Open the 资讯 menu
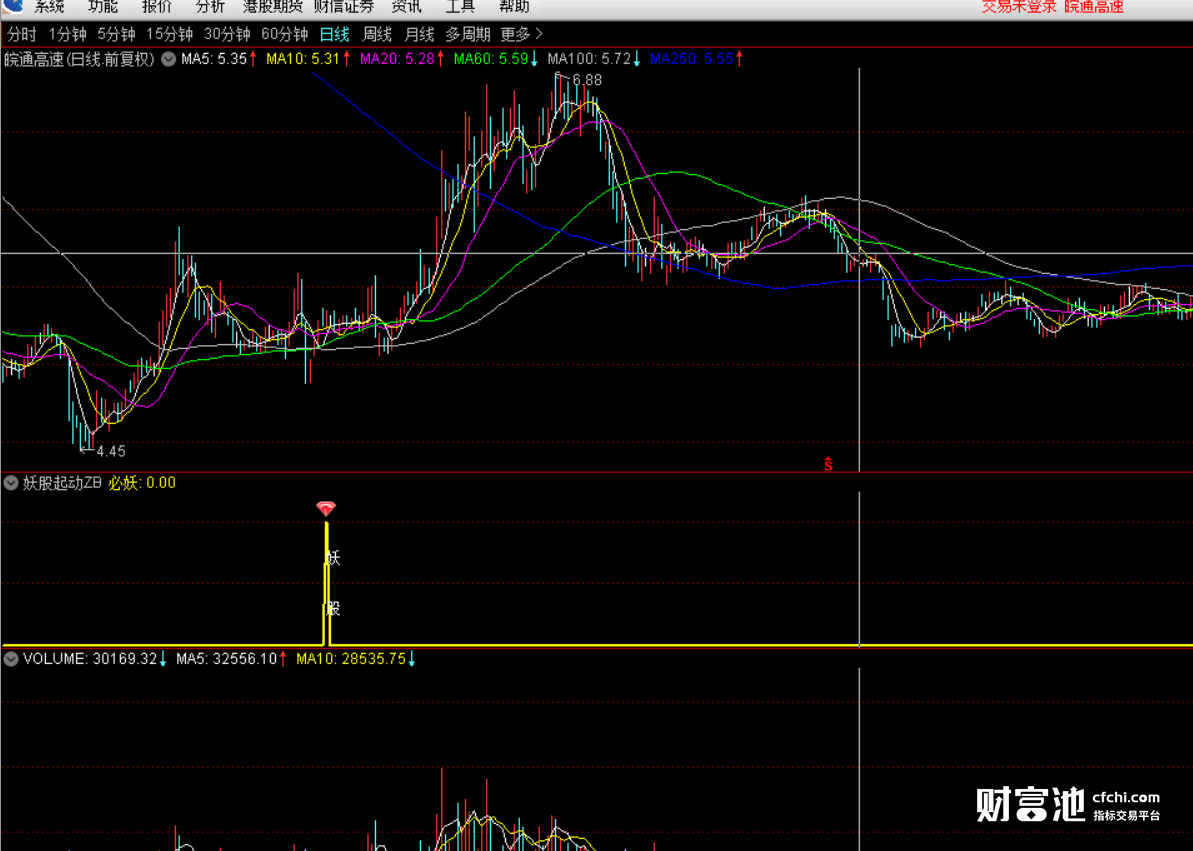Viewport: 1193px width, 851px height. click(406, 7)
